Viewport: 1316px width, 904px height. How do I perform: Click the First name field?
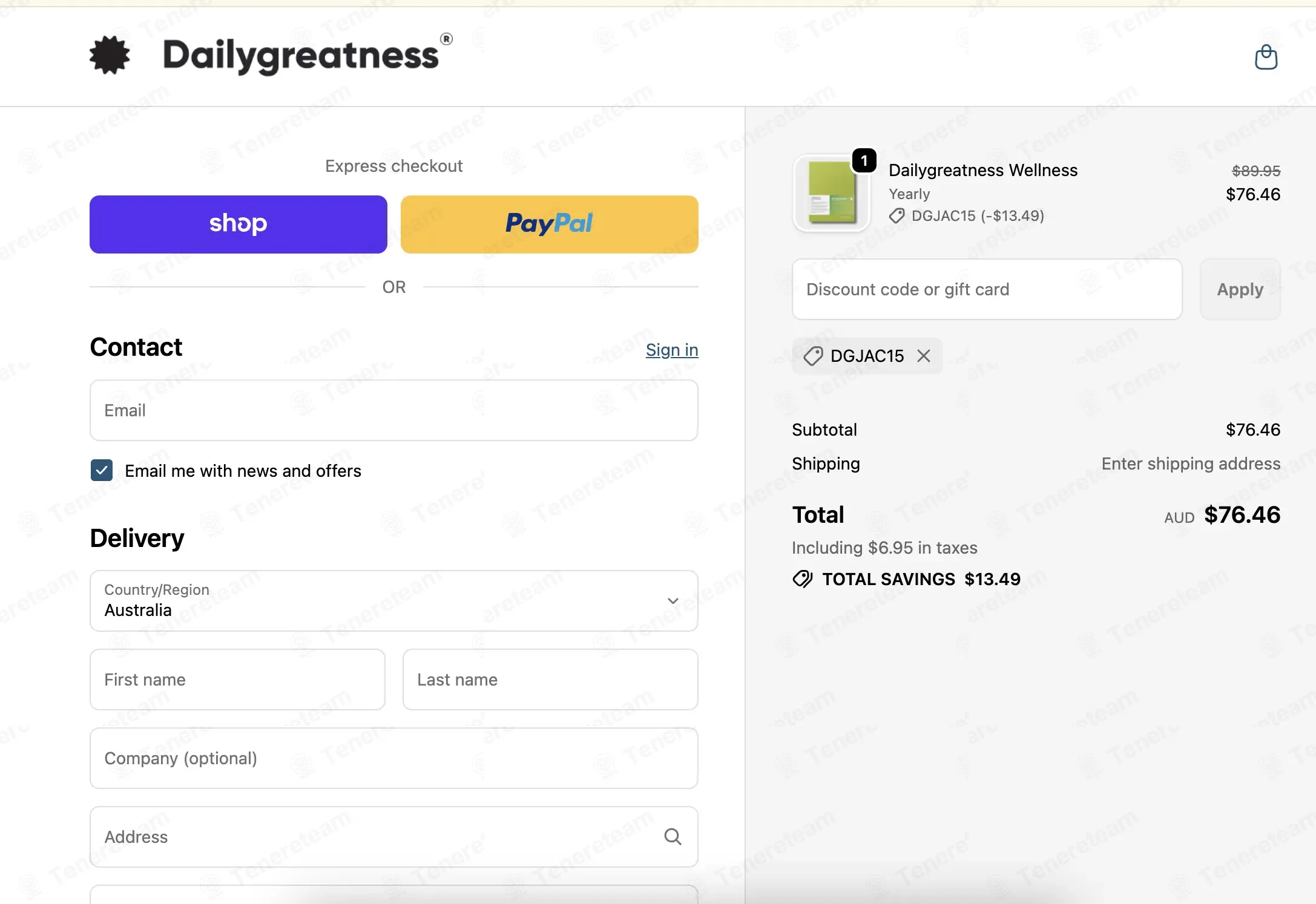pyautogui.click(x=237, y=680)
